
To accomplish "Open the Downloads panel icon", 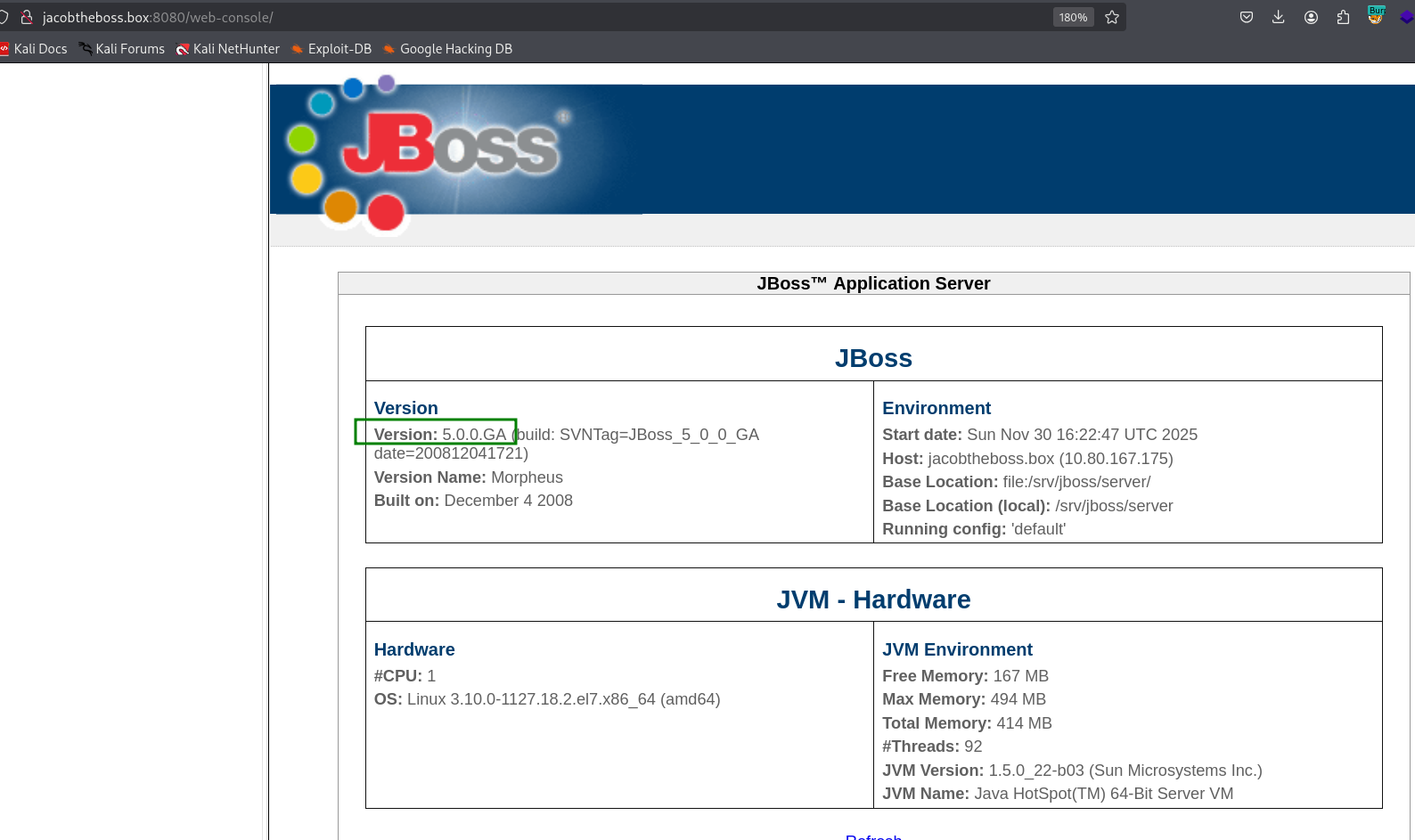I will [1278, 17].
